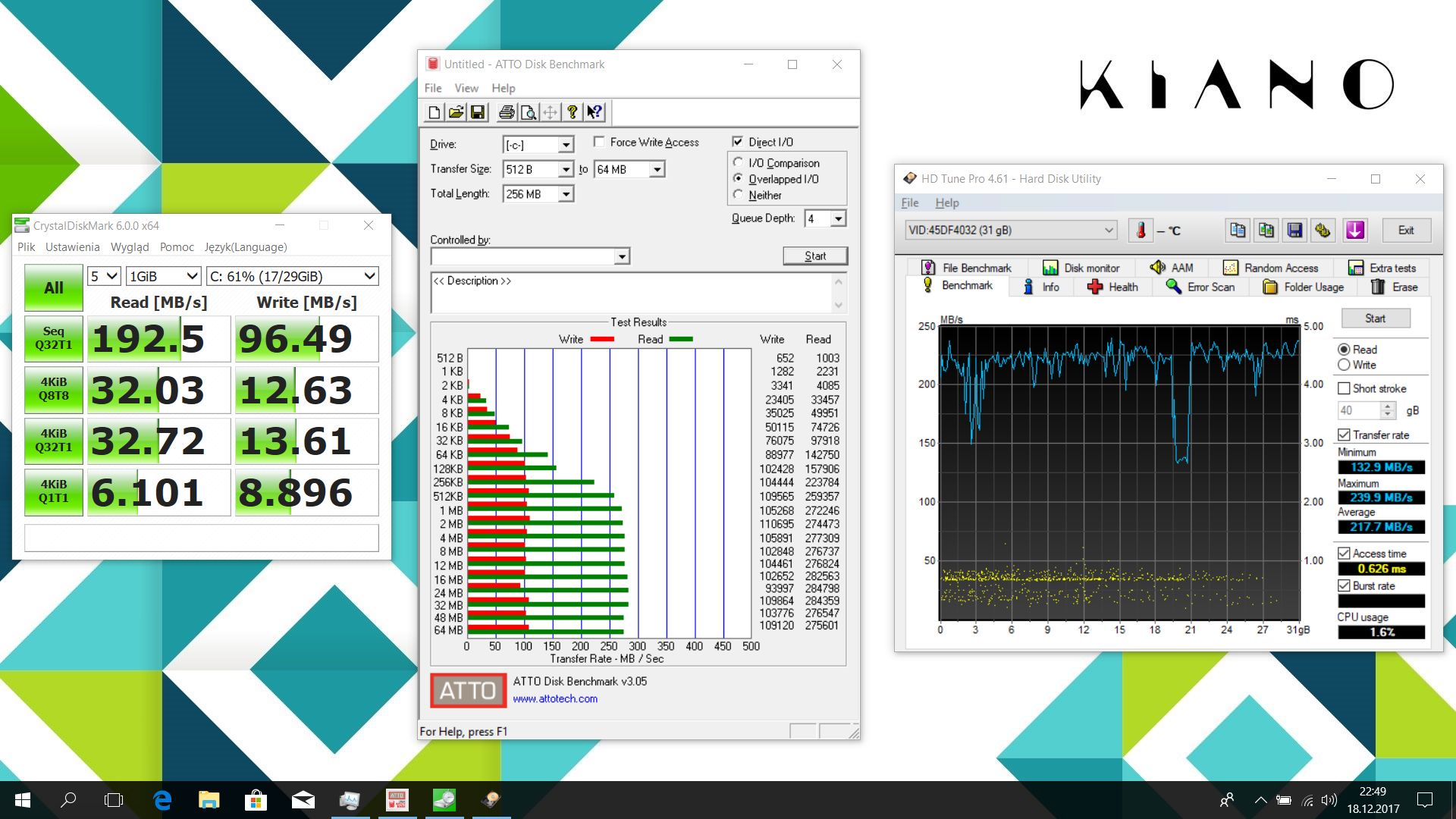Click Start in HD Tune benchmark

point(1376,318)
